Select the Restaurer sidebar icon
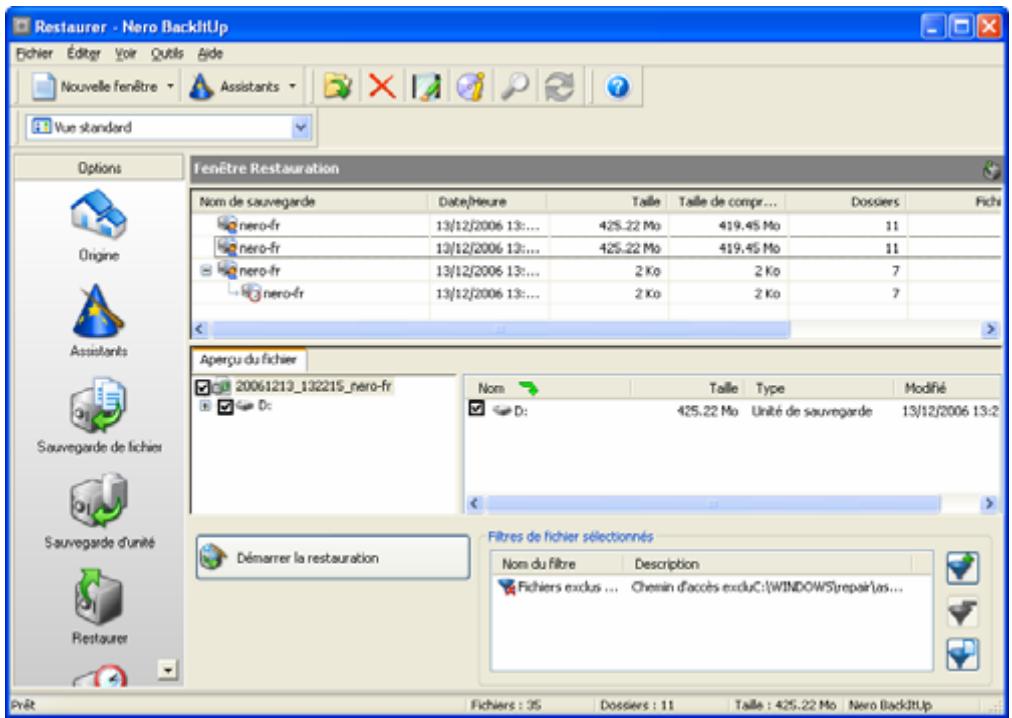Viewport: 1012px width, 718px height. (99, 607)
